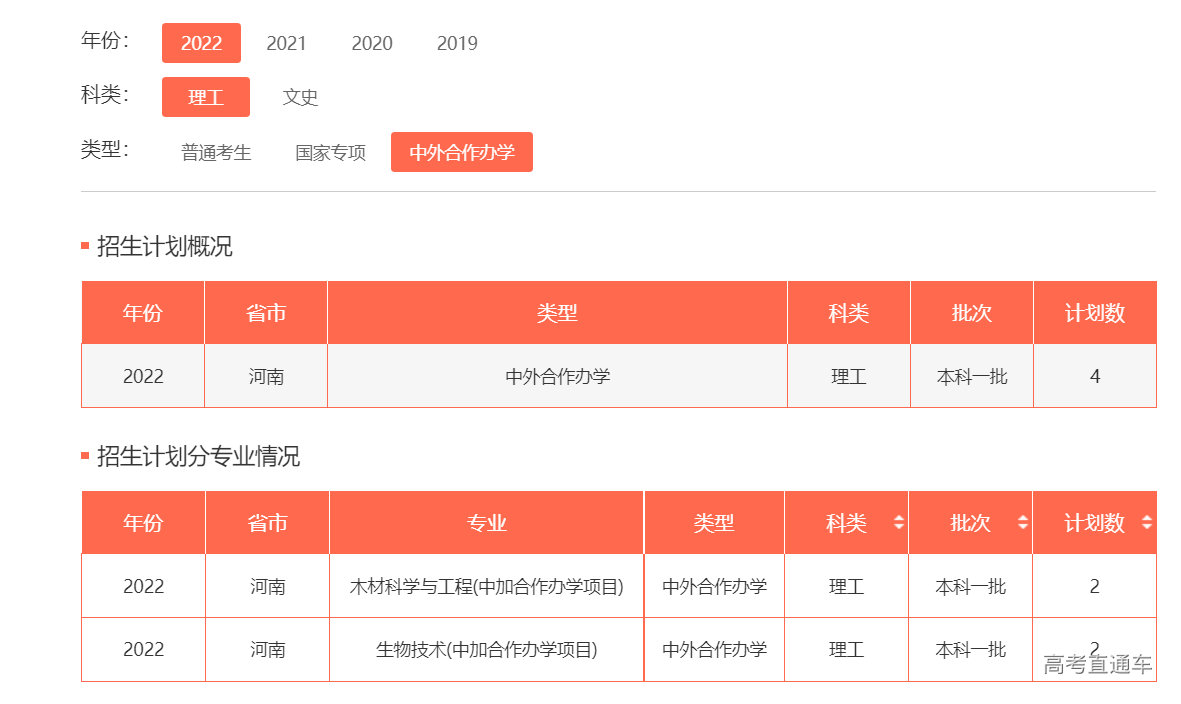Click the 招生计划概况 section heading
Viewport: 1181px width, 704px height.
[164, 247]
